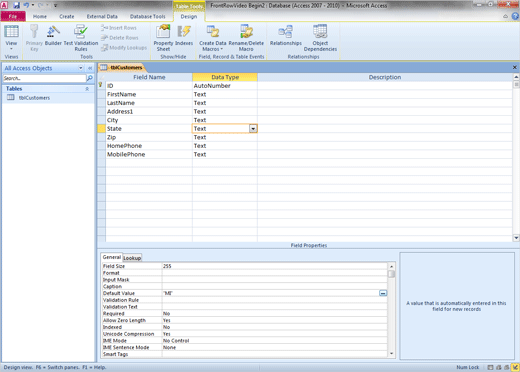
Task: Open the All Access Objects dropdown menu
Action: click(81, 68)
